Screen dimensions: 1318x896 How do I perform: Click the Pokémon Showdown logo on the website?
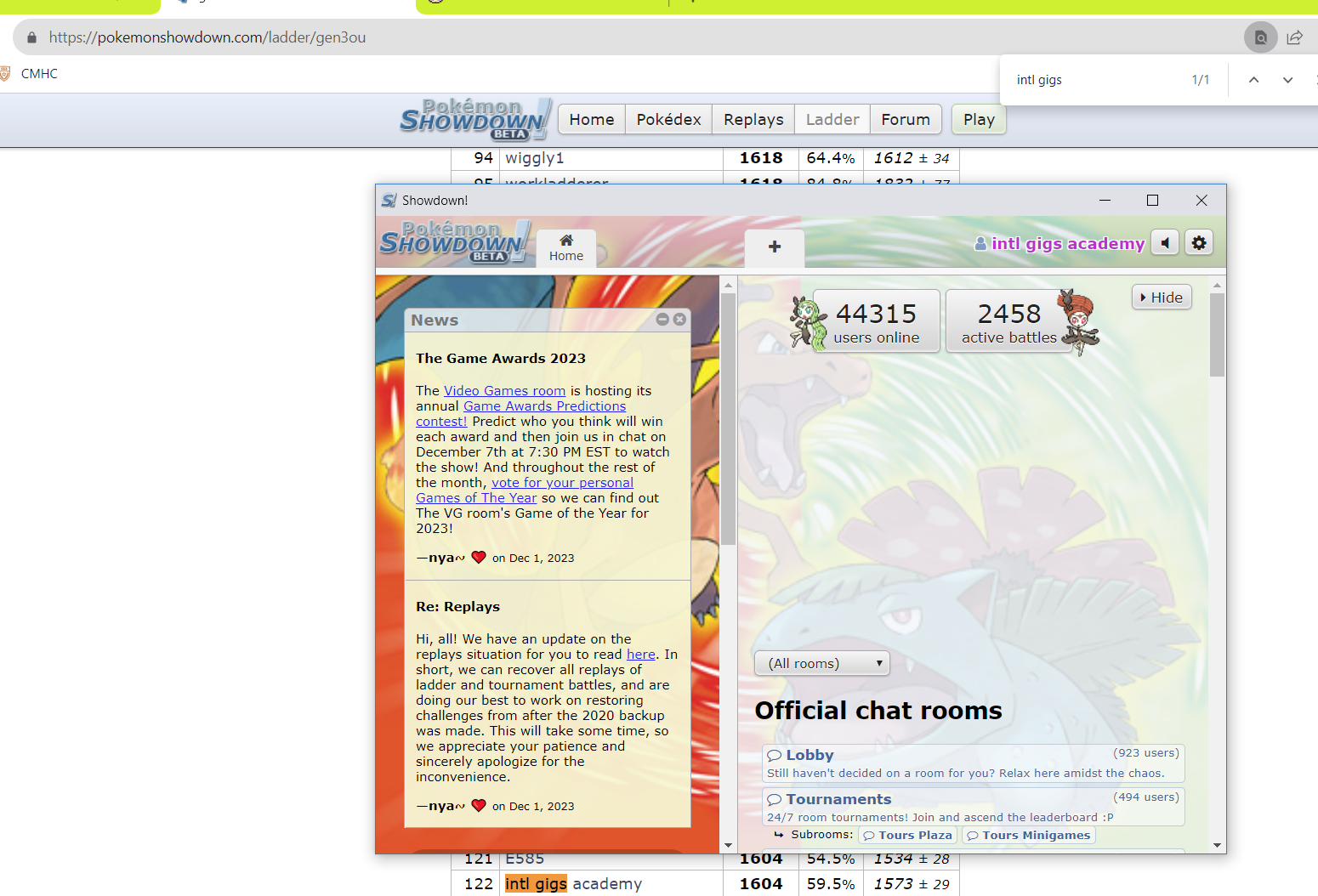point(475,120)
